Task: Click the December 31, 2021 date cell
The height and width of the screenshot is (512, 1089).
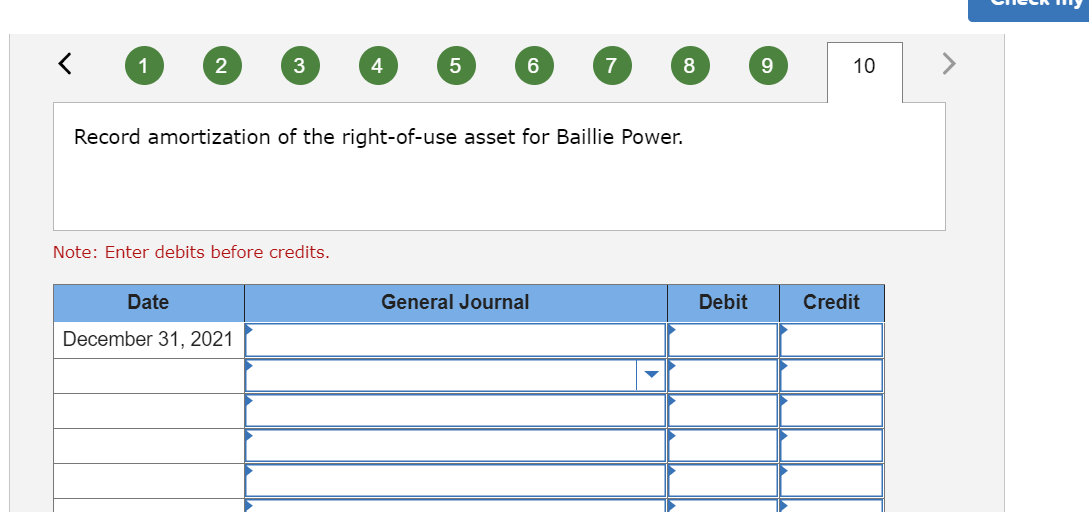Action: pos(149,340)
